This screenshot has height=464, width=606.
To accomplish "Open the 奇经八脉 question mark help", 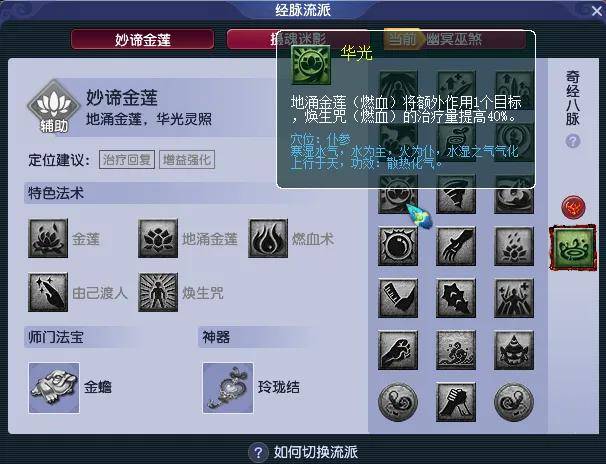I will 573,141.
